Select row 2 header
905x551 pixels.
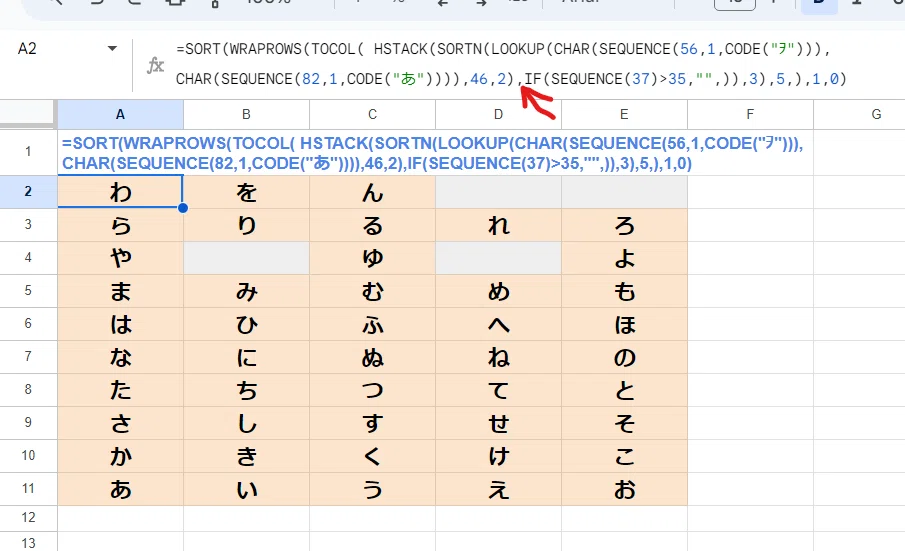[x=28, y=192]
